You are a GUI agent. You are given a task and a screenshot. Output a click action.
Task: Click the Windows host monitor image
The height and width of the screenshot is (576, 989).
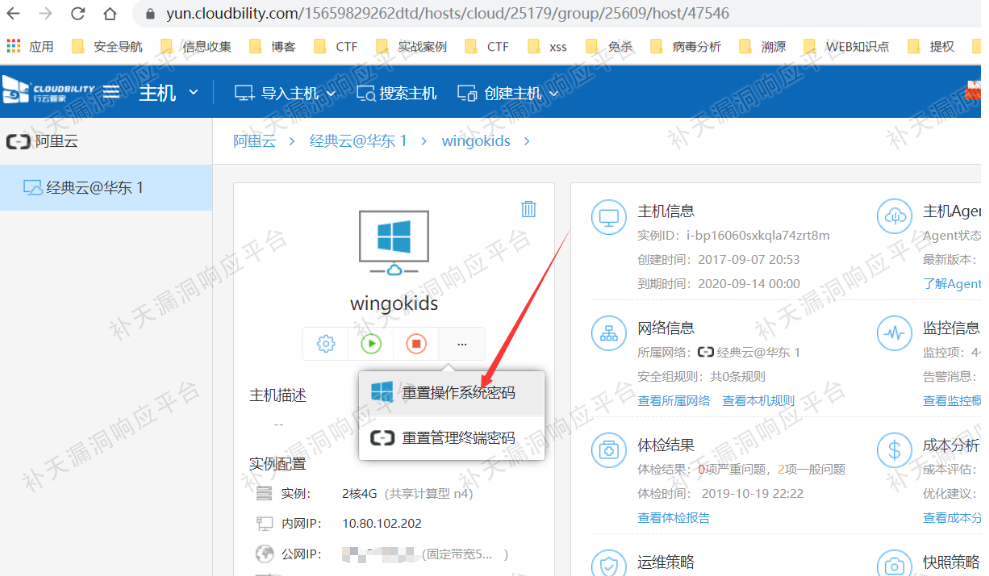coord(394,243)
